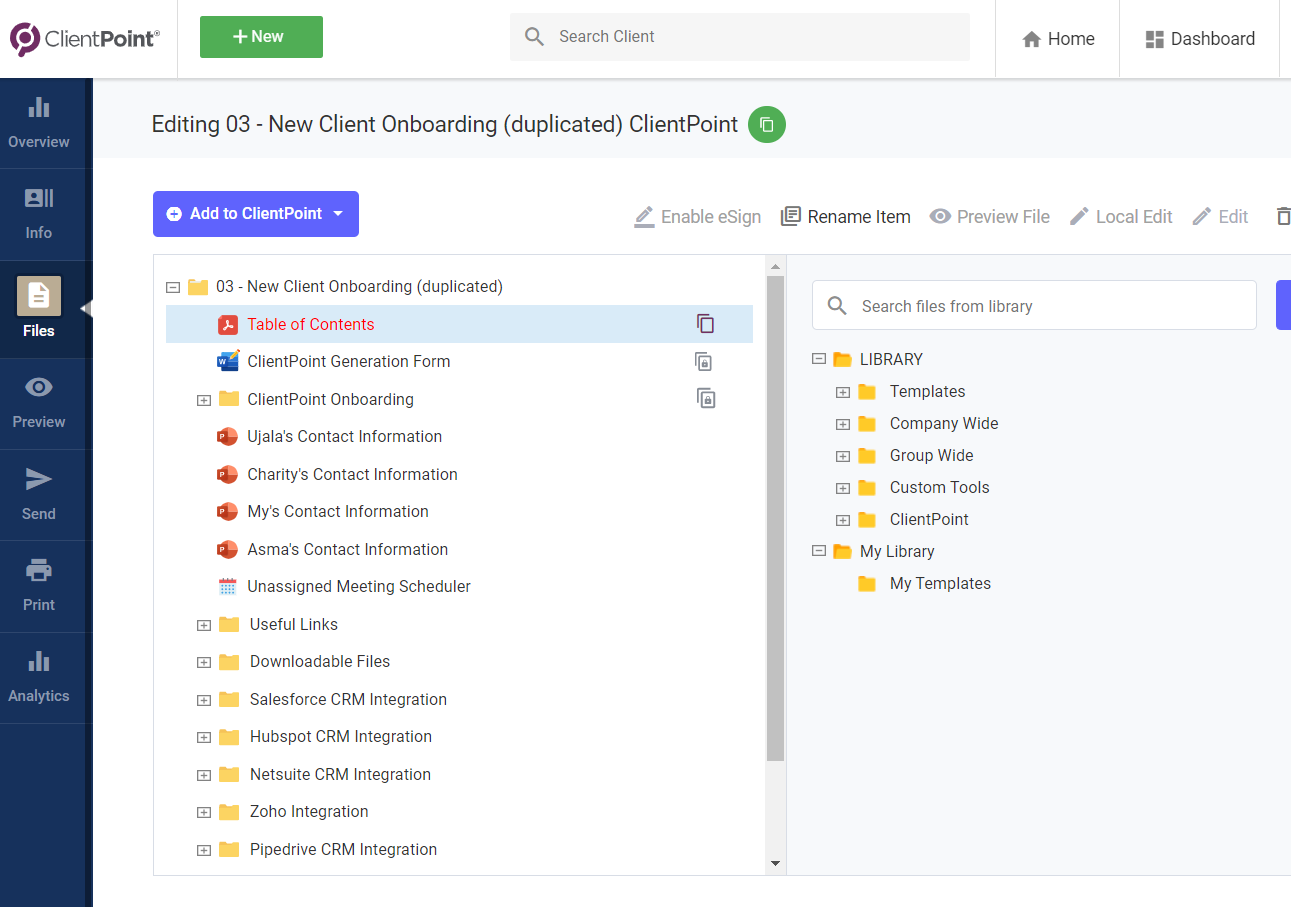The height and width of the screenshot is (907, 1291).
Task: Click Rename Item in the toolbar
Action: (845, 216)
